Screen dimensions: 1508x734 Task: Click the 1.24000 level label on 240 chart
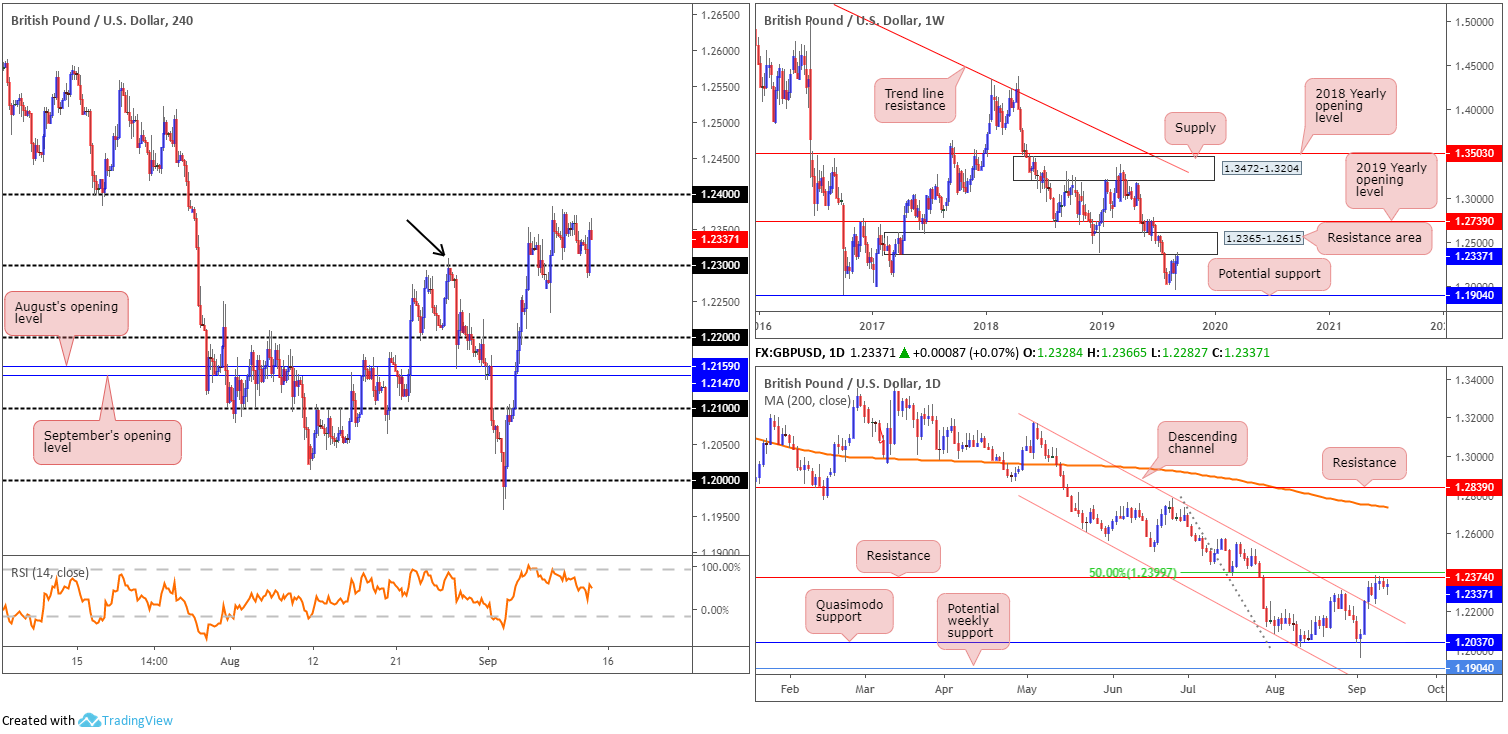(722, 194)
